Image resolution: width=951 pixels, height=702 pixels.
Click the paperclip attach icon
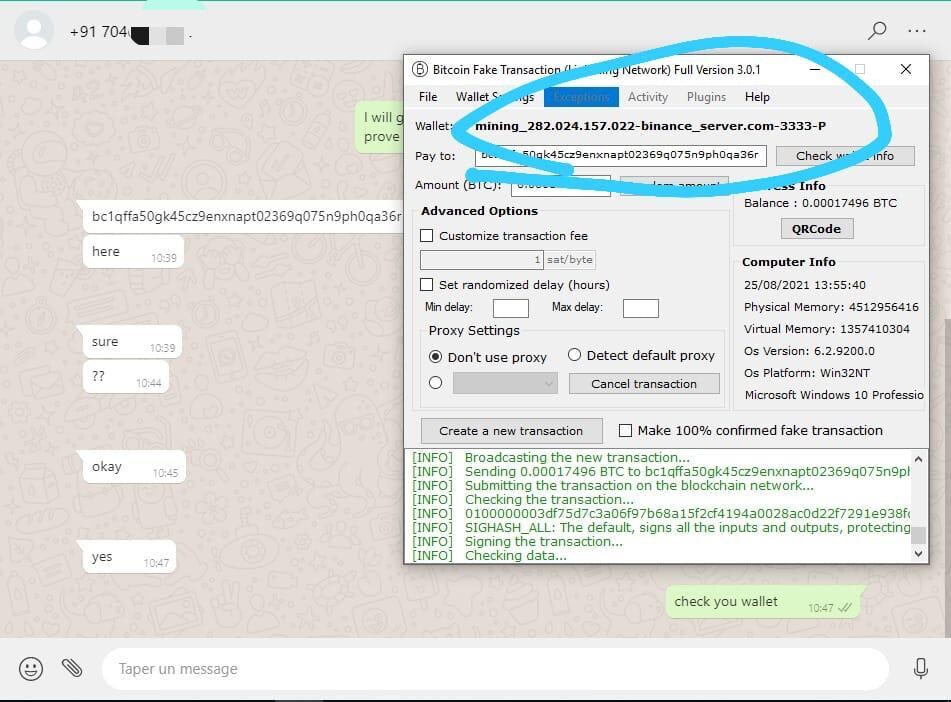(x=72, y=668)
